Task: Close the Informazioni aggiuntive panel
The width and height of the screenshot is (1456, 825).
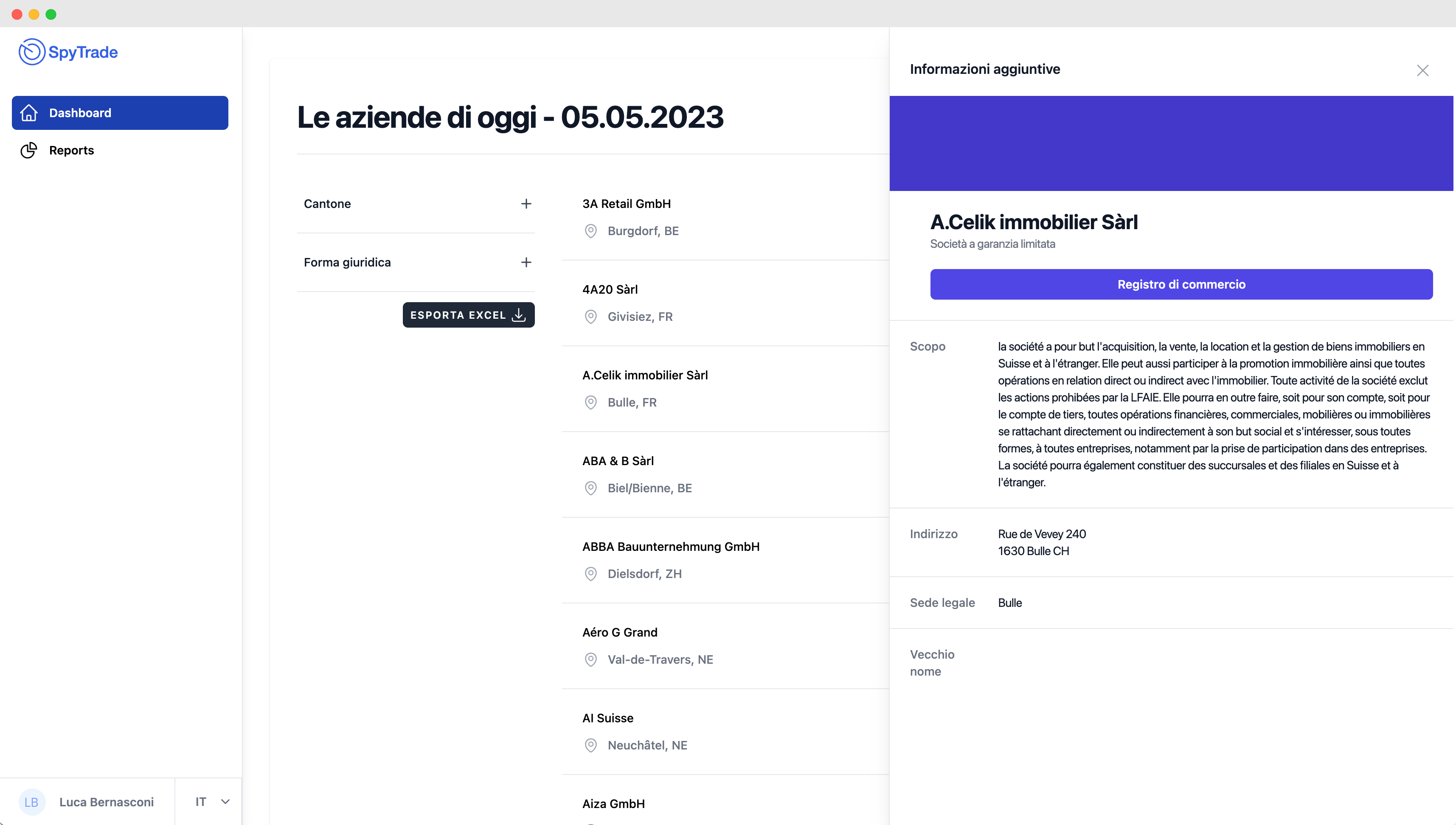Action: coord(1422,70)
